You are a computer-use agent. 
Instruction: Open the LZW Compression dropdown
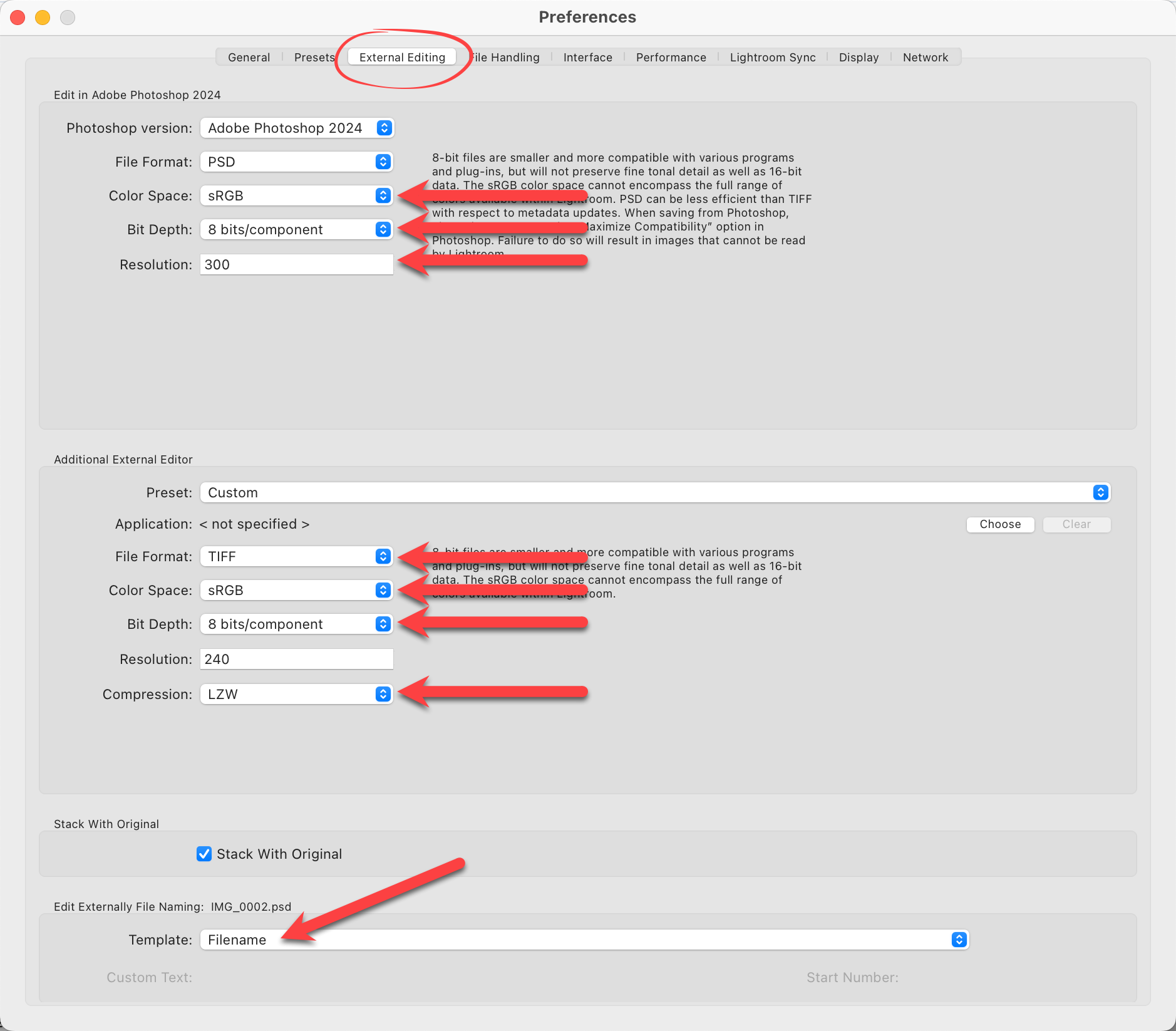point(297,694)
